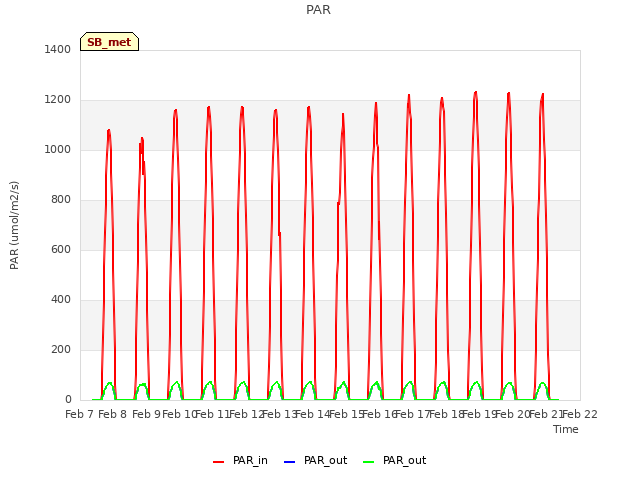The height and width of the screenshot is (480, 640).
Task: Toggle the red PAR_in legend entry
Action: [240, 460]
